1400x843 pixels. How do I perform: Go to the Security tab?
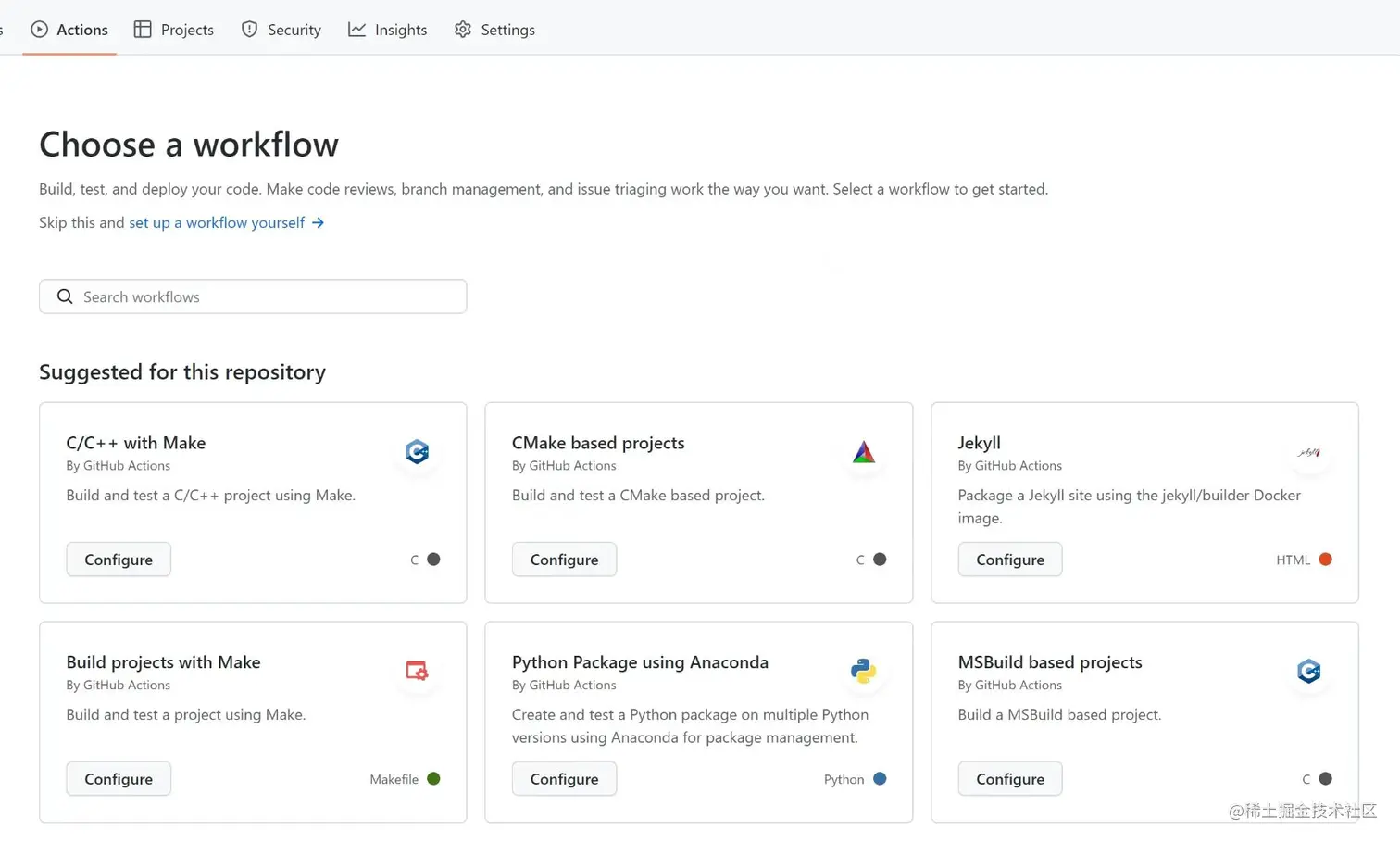281,30
